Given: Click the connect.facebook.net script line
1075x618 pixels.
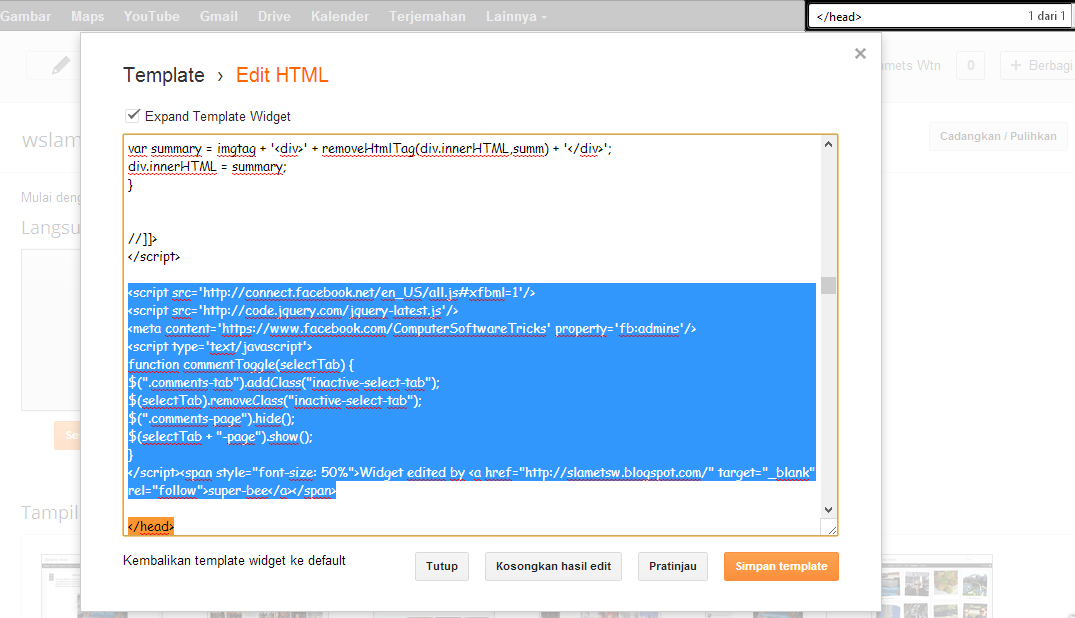Looking at the screenshot, I should click(x=331, y=293).
